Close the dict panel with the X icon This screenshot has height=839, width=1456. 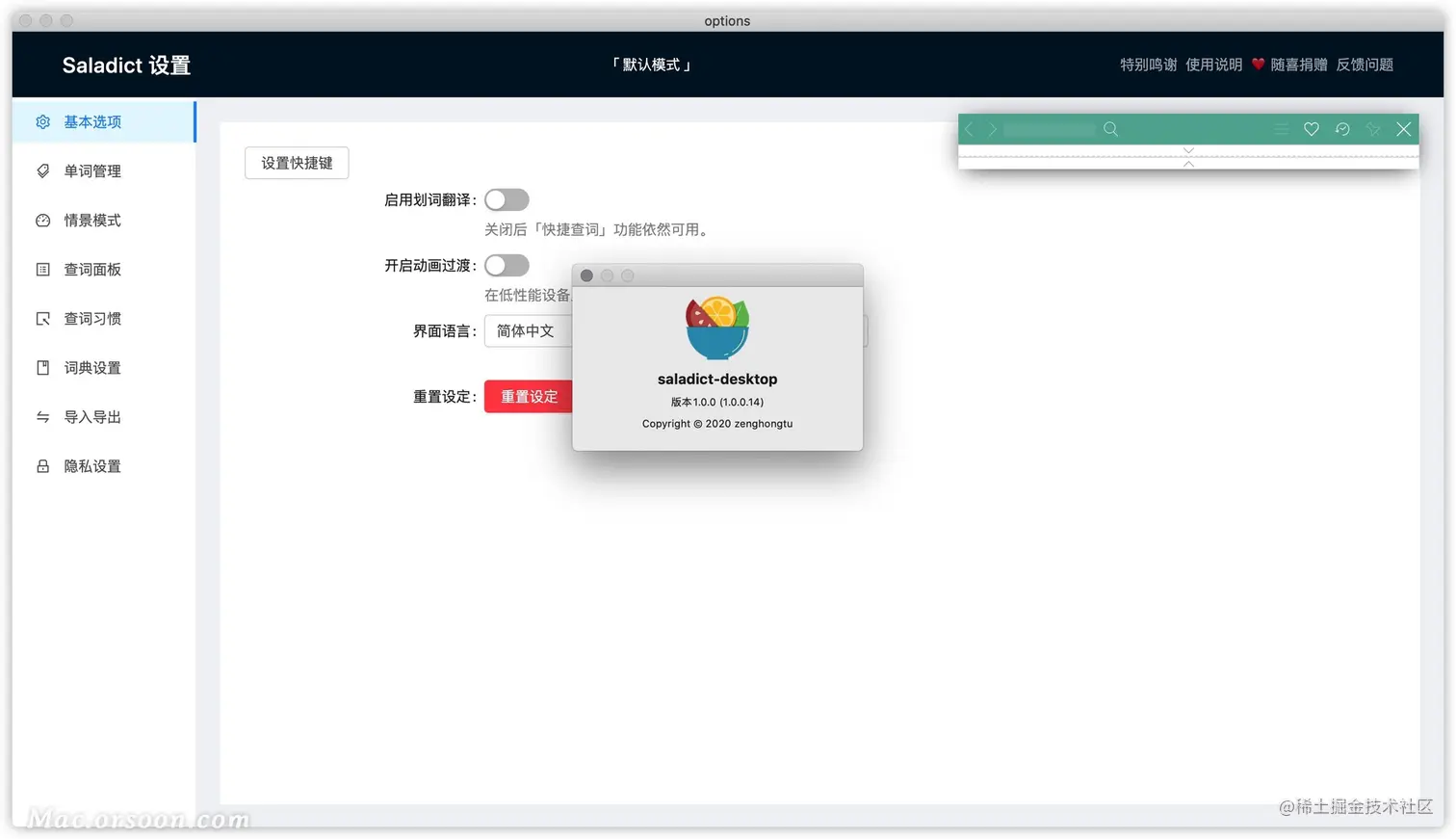tap(1404, 129)
